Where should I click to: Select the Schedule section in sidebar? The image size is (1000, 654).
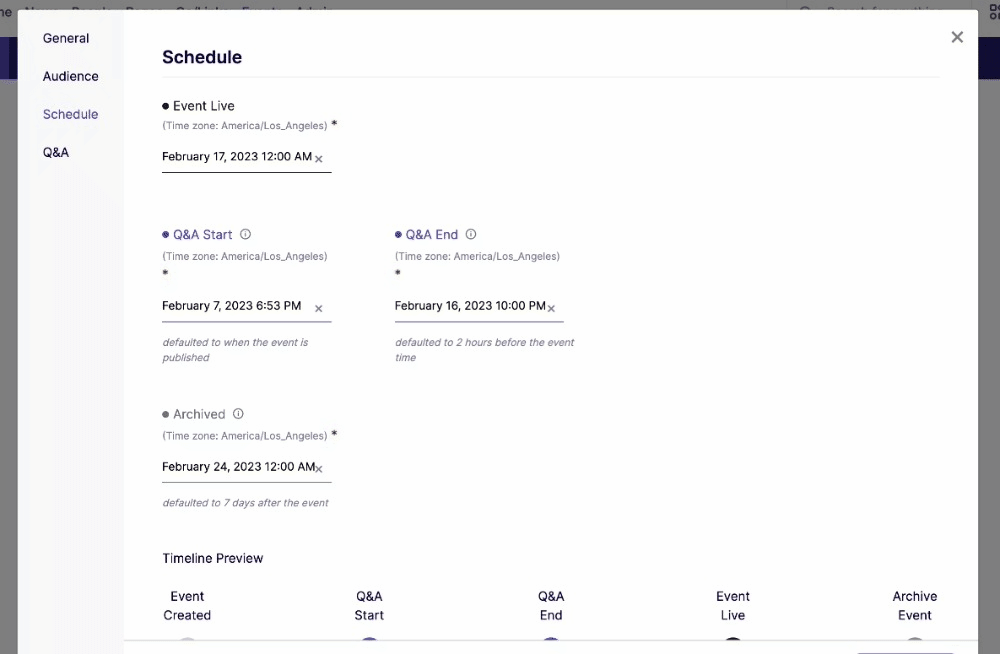pos(70,114)
